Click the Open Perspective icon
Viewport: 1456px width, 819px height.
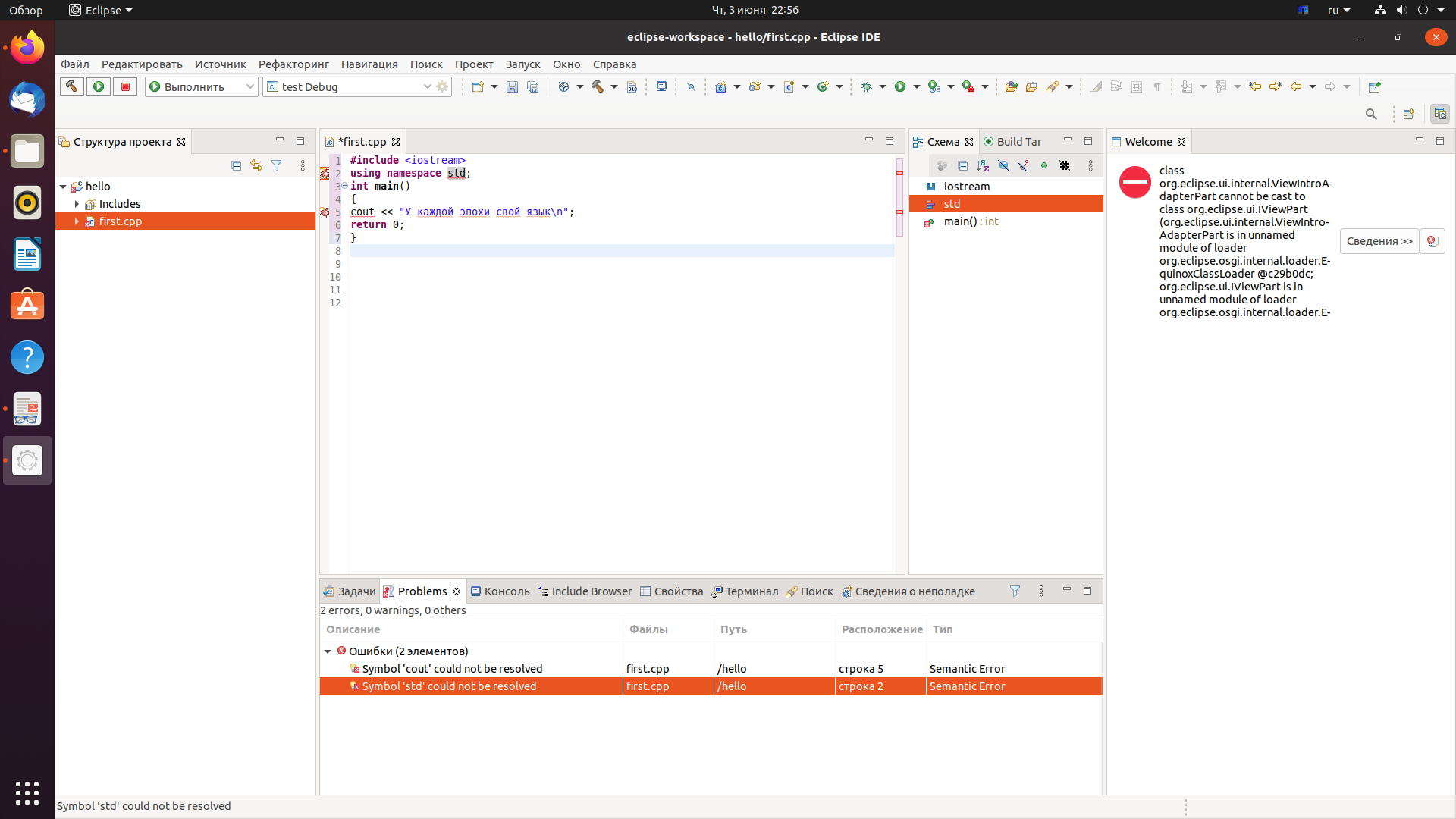(1409, 114)
